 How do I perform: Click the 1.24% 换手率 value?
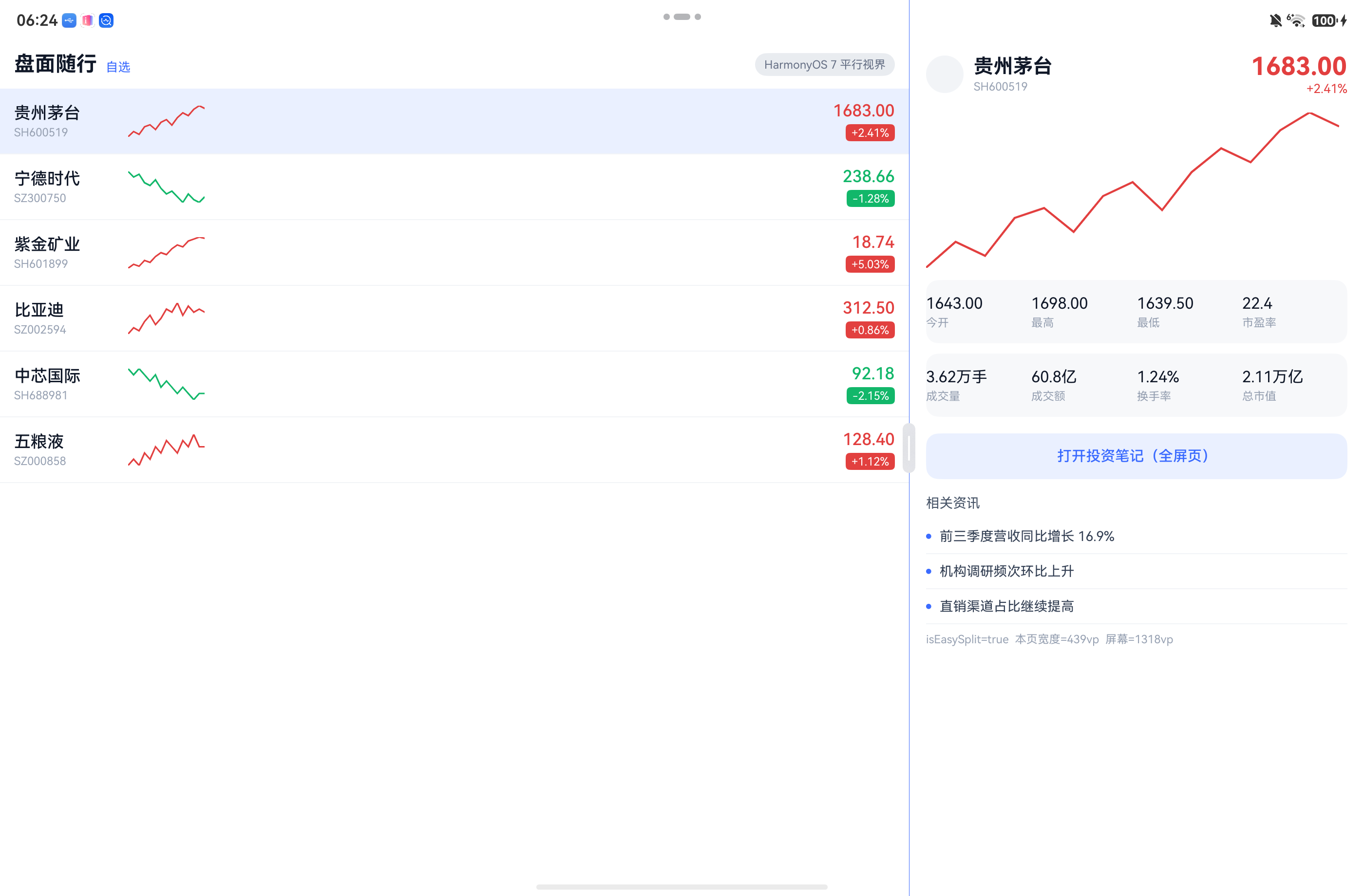click(1157, 377)
